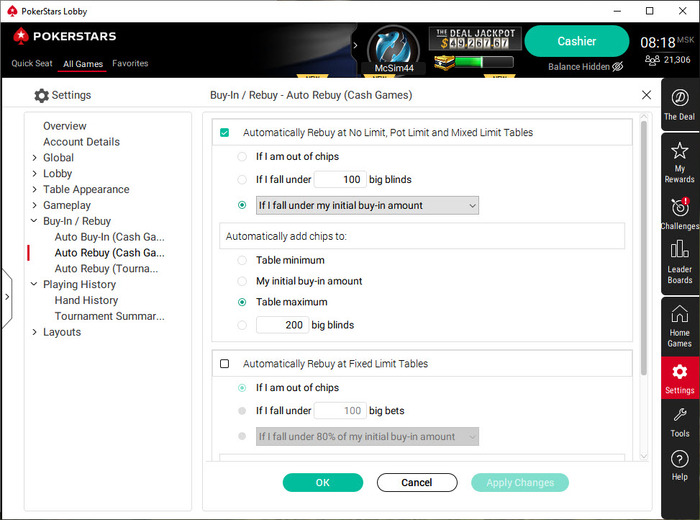The height and width of the screenshot is (520, 700).
Task: Expand the Gameplay section
Action: pos(34,205)
